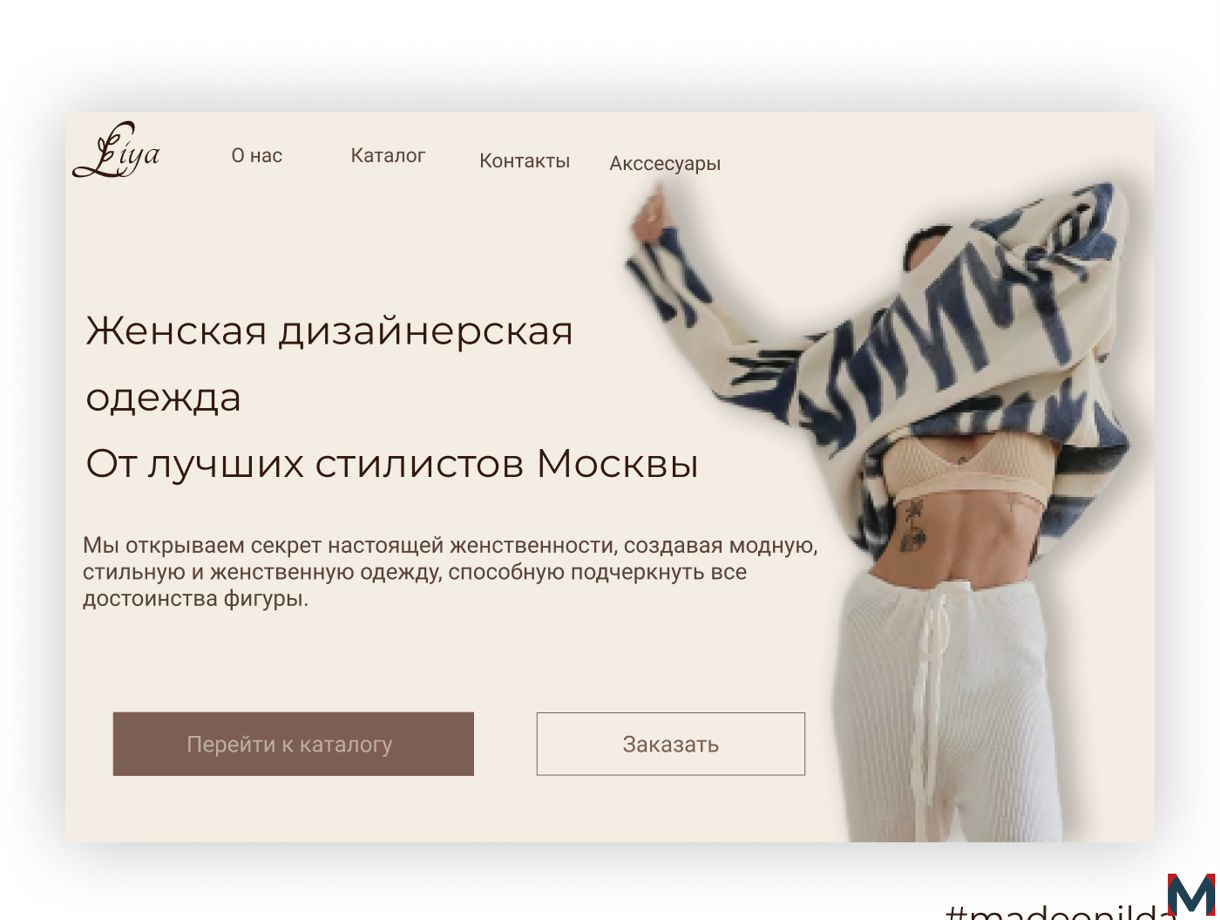
Task: Click the outlined Заказать button
Action: [670, 744]
